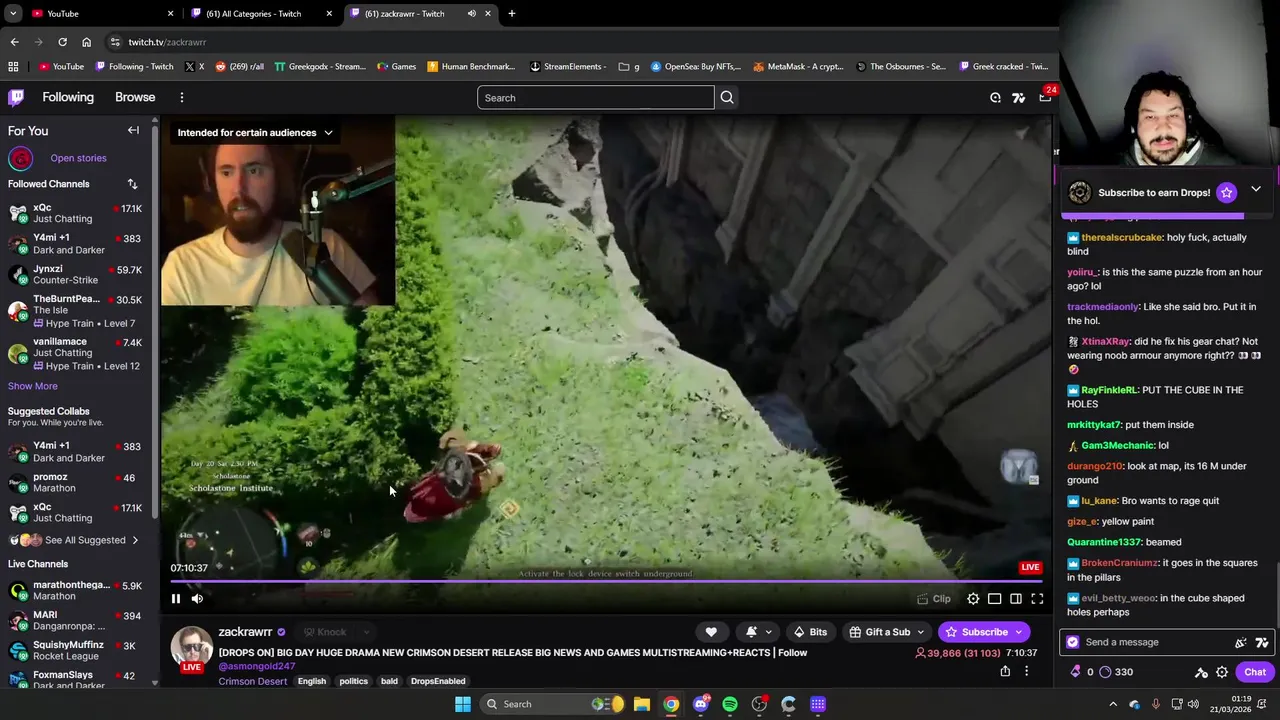Viewport: 1280px width, 720px height.
Task: Create a Clip of the stream
Action: [934, 599]
